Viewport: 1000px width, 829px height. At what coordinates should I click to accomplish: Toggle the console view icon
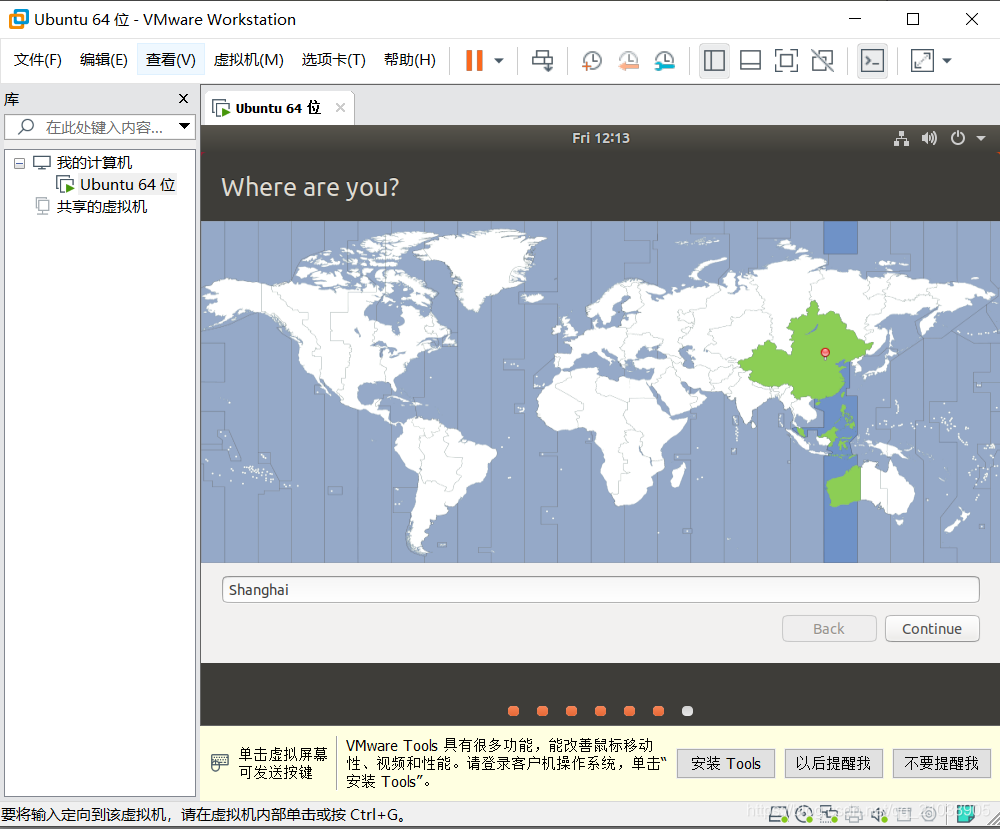point(872,61)
